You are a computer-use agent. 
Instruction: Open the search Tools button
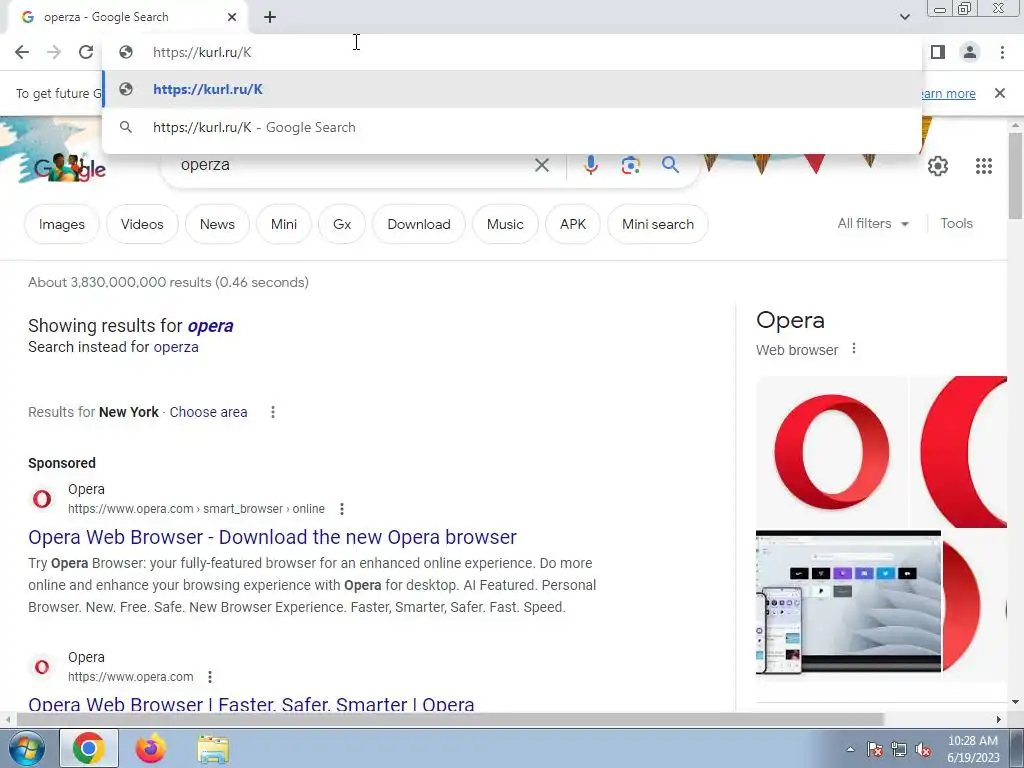956,223
